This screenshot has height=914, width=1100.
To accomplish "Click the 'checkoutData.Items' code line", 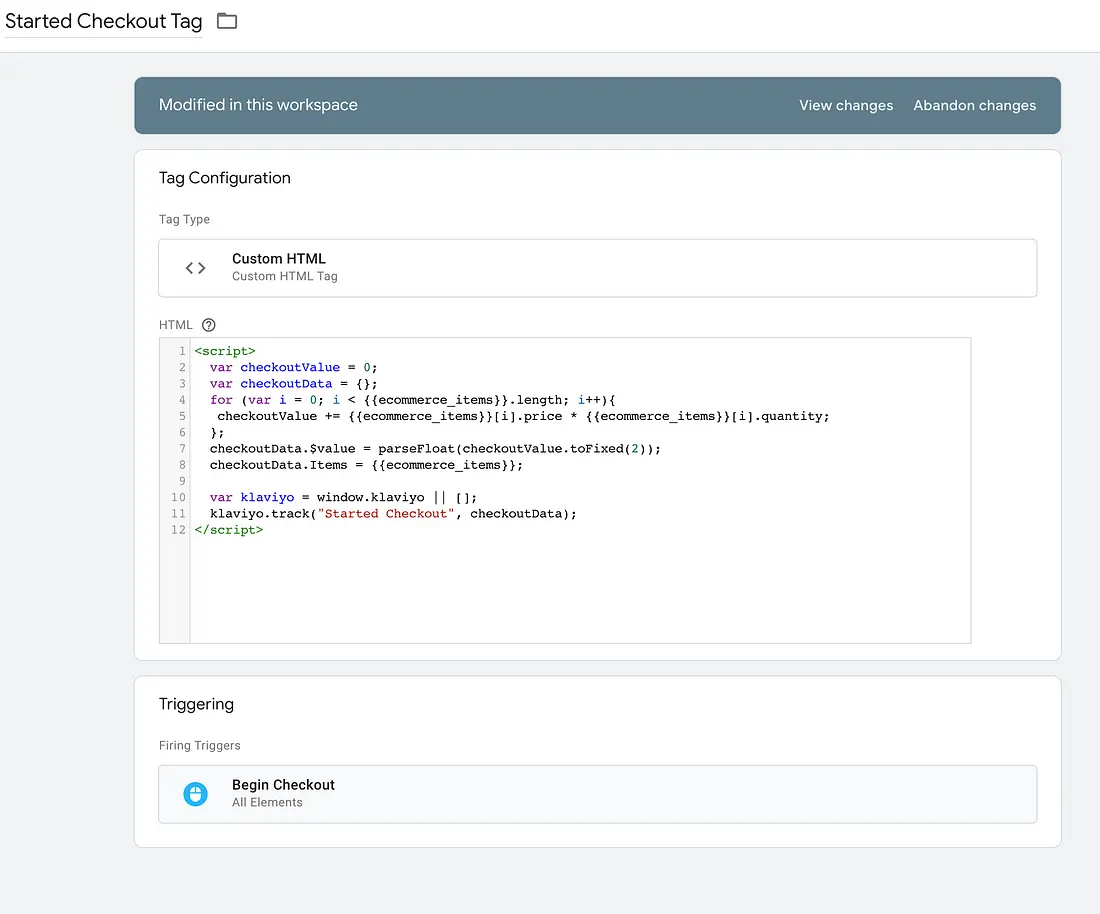I will (x=366, y=465).
